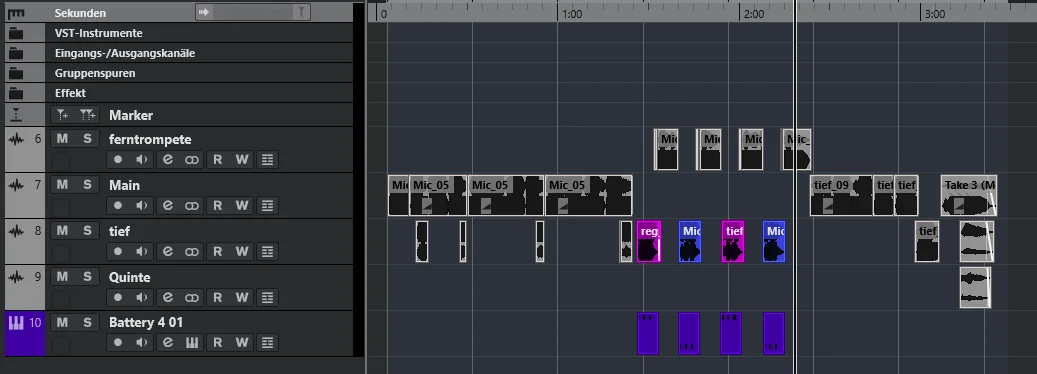Open channel settings for tief track

coord(168,251)
